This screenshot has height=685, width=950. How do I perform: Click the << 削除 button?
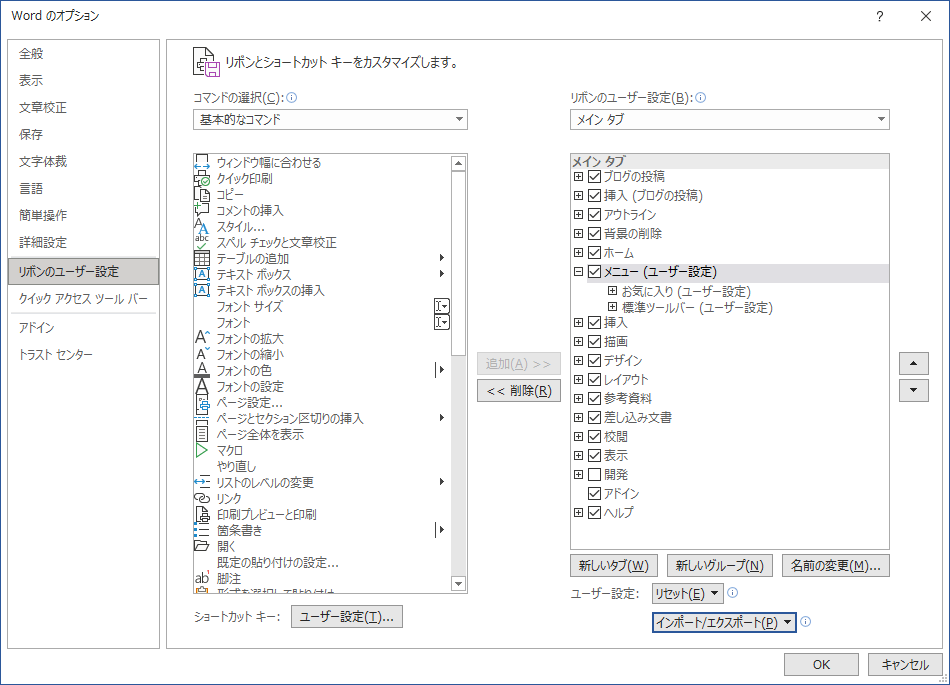[519, 391]
